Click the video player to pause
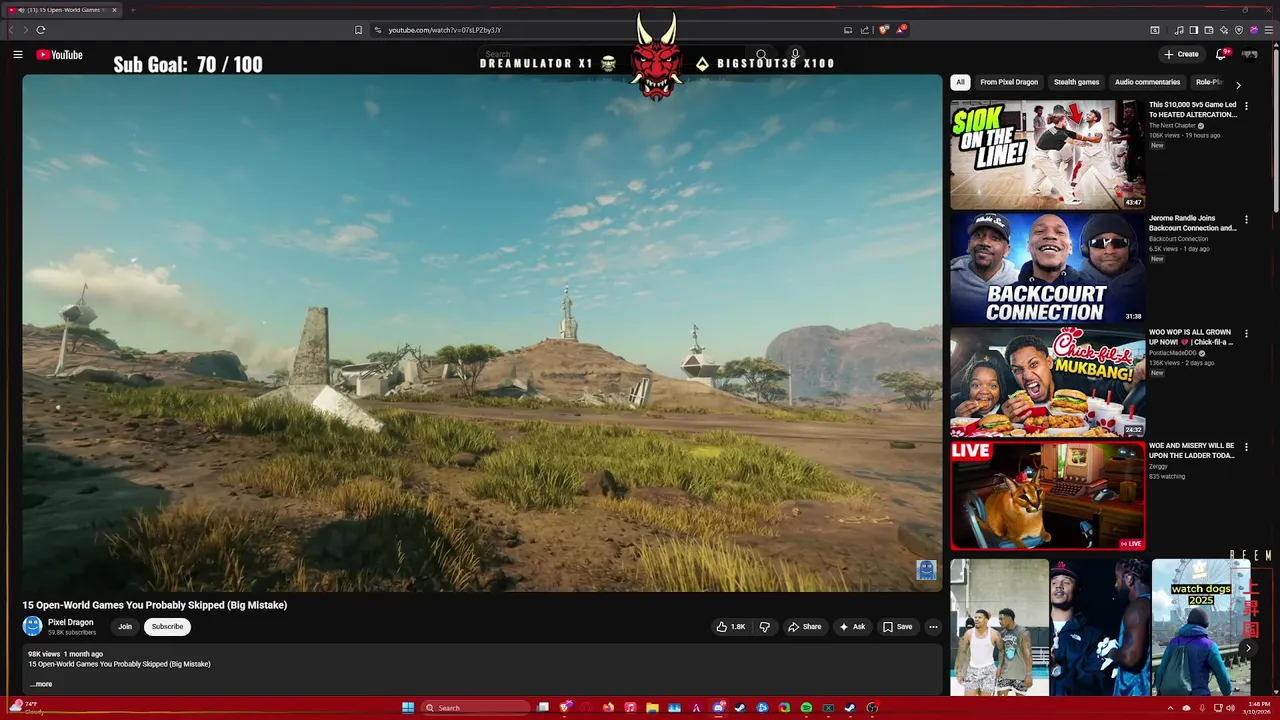 click(482, 333)
